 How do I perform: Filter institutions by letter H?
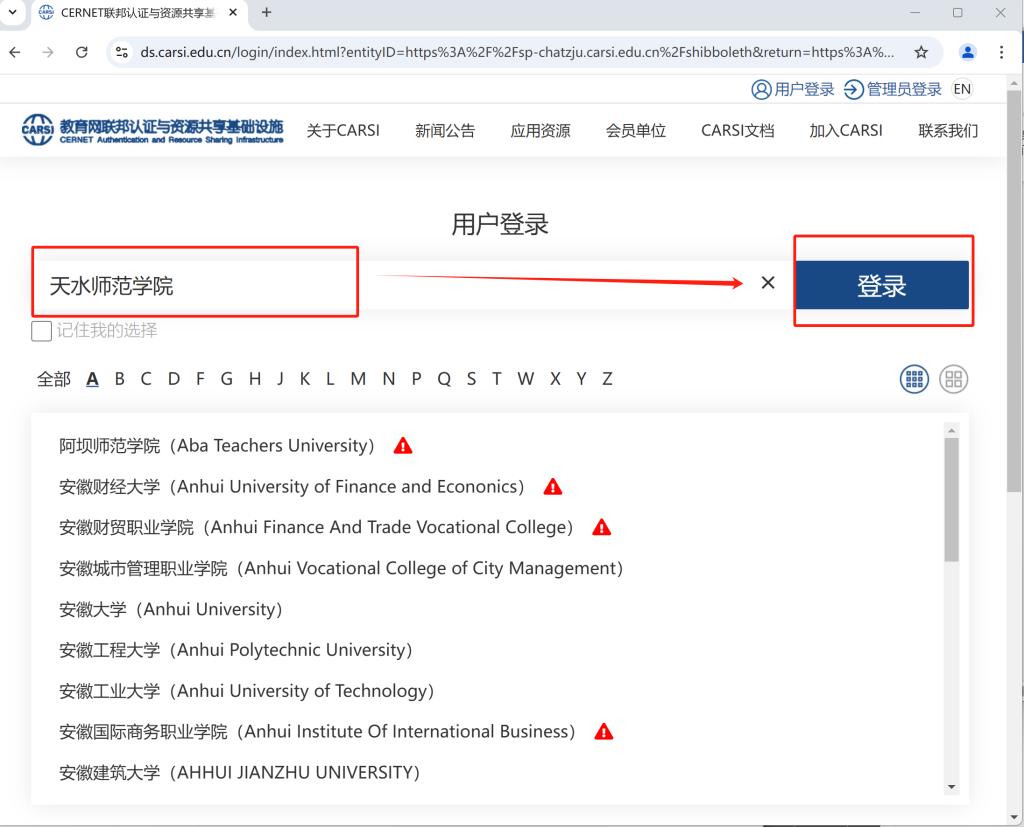(255, 379)
